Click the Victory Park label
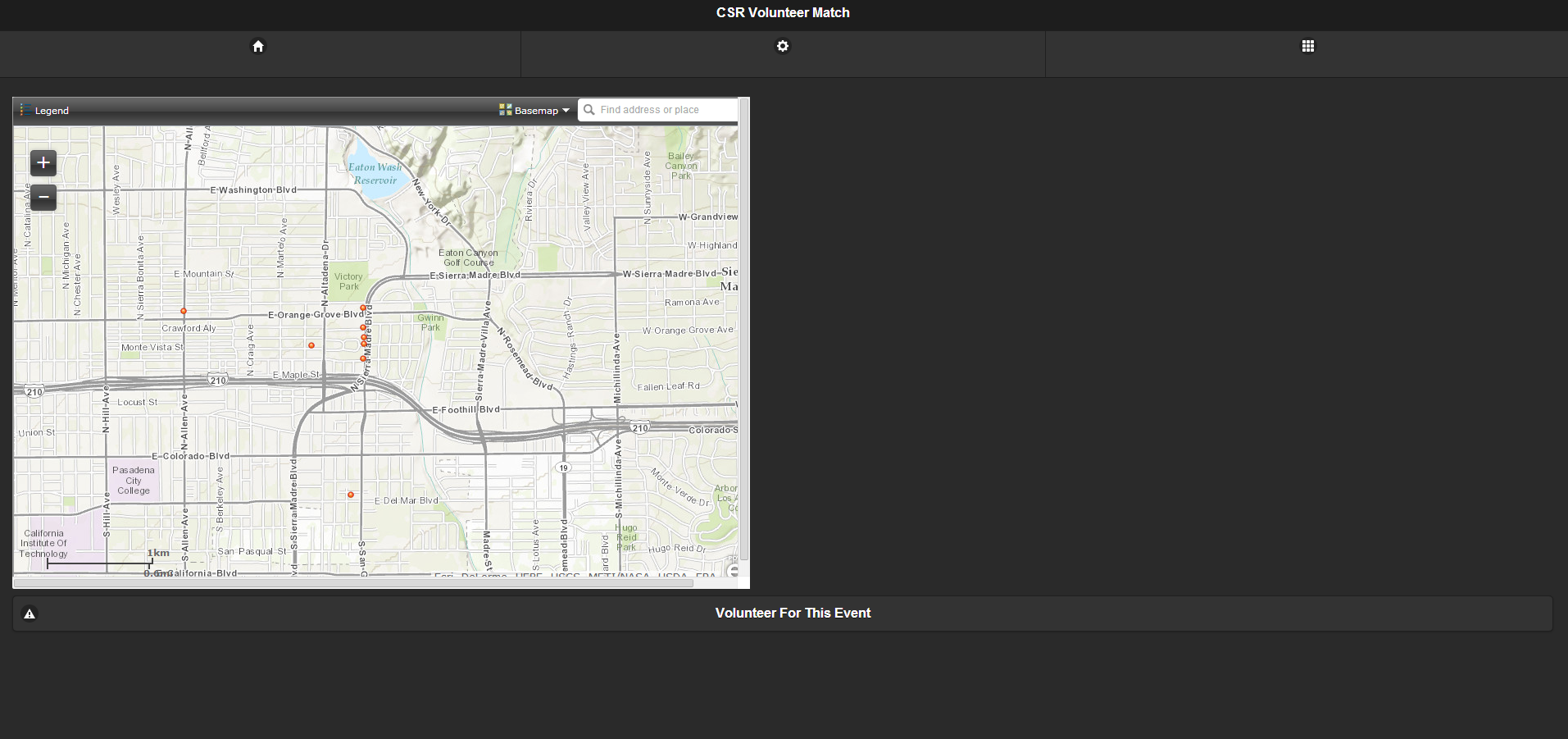1568x739 pixels. tap(348, 281)
